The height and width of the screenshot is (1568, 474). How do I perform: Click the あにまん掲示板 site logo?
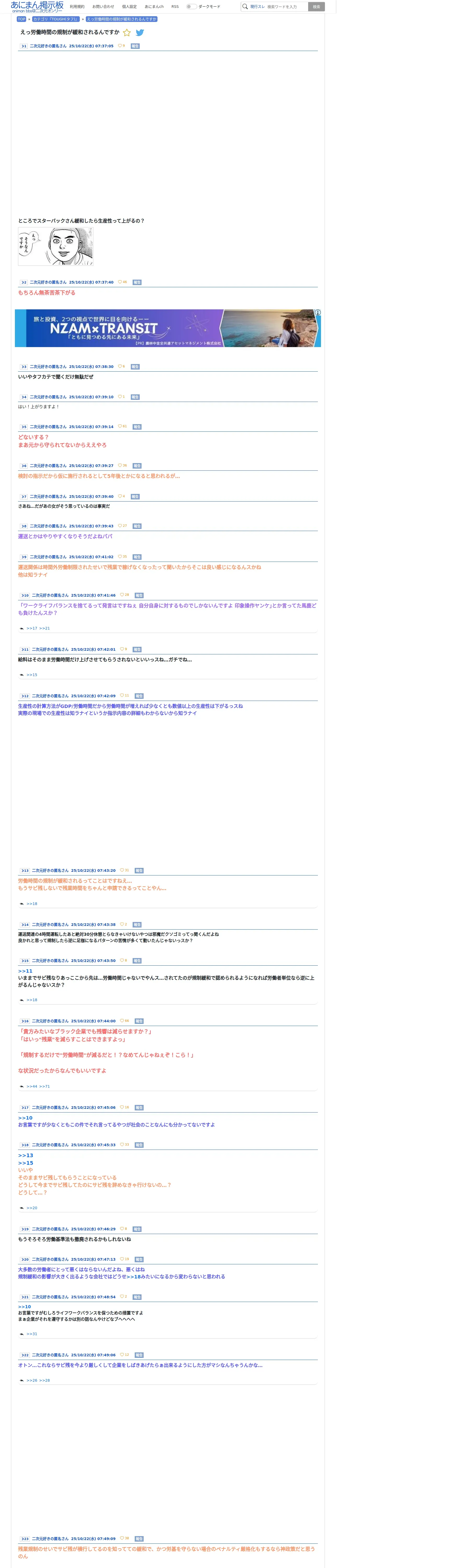pos(37,7)
